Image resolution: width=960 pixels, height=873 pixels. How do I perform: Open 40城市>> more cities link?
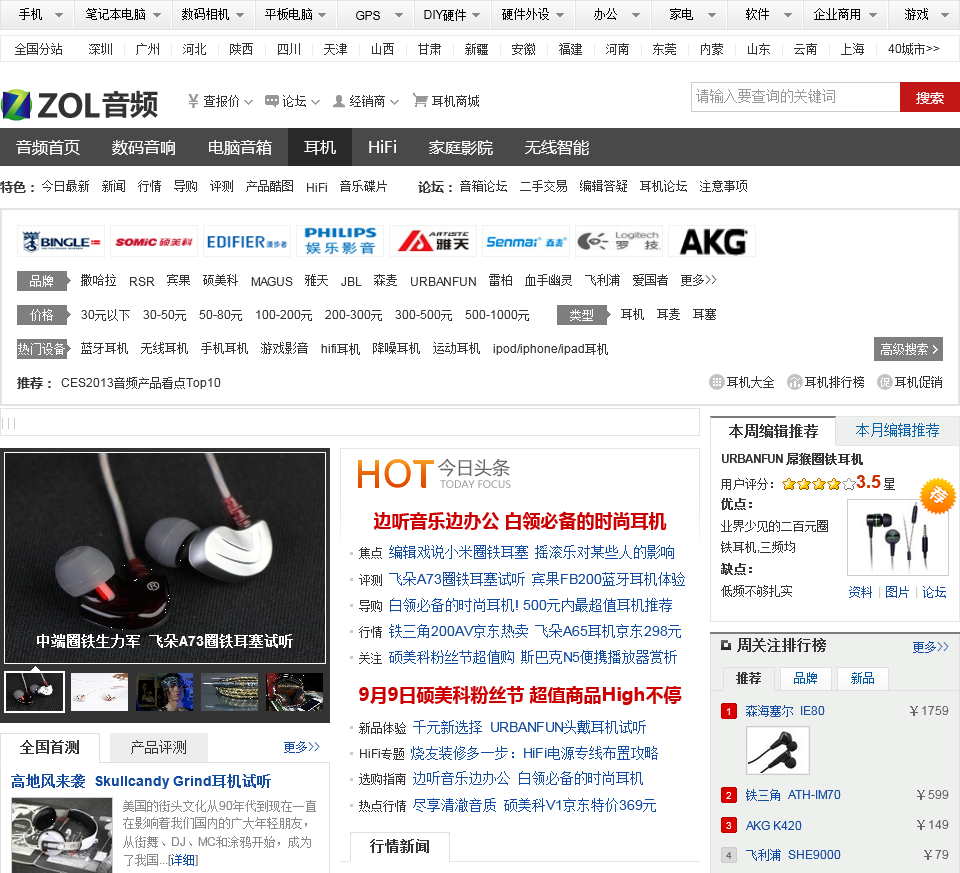point(913,49)
